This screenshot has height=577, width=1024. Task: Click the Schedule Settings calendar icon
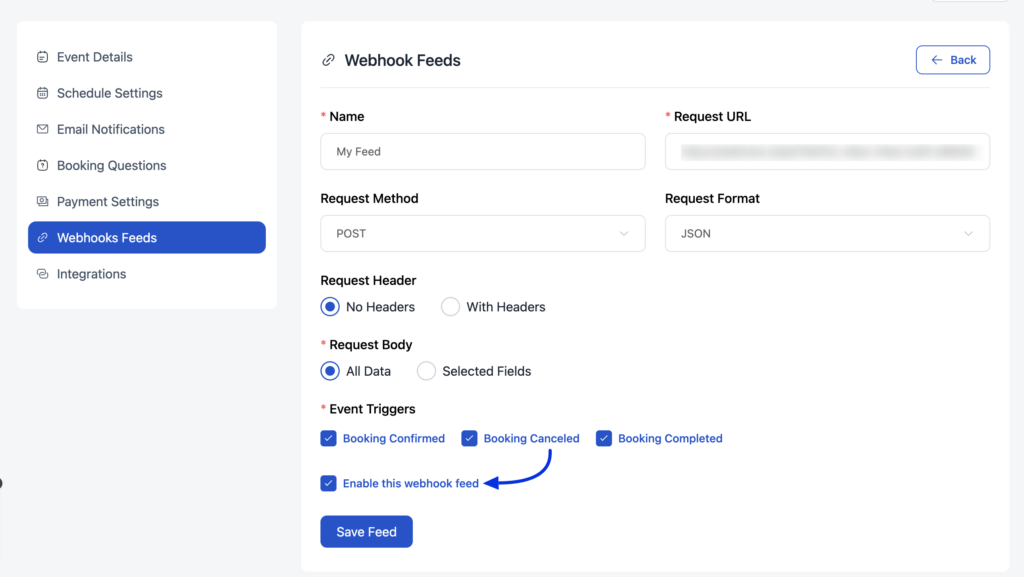coord(42,93)
